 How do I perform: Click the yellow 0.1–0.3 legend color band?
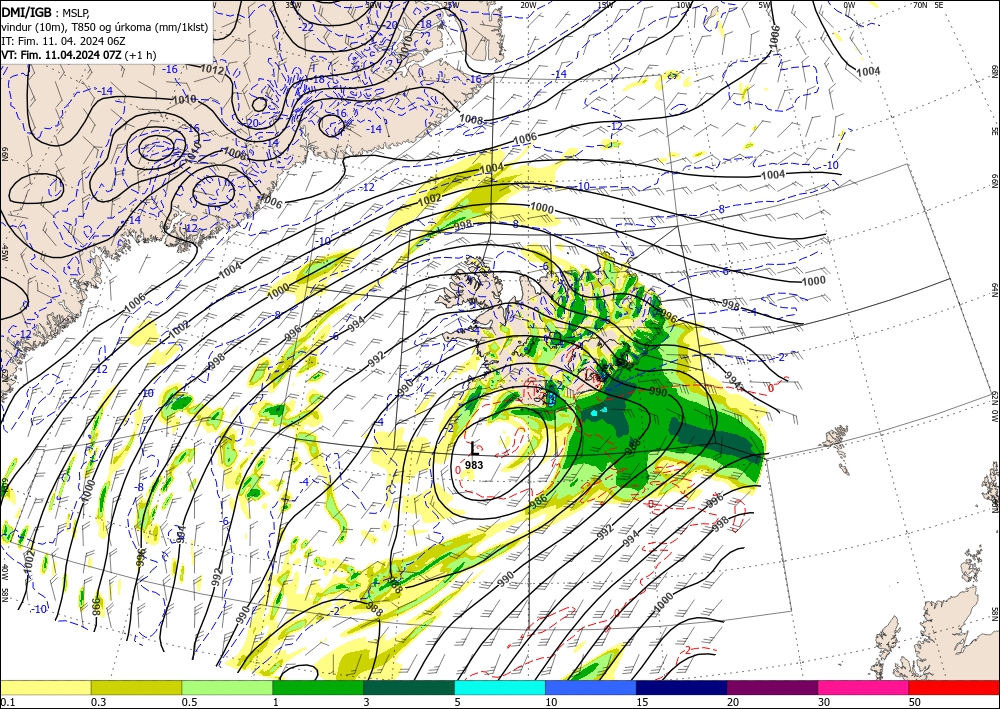[46, 687]
